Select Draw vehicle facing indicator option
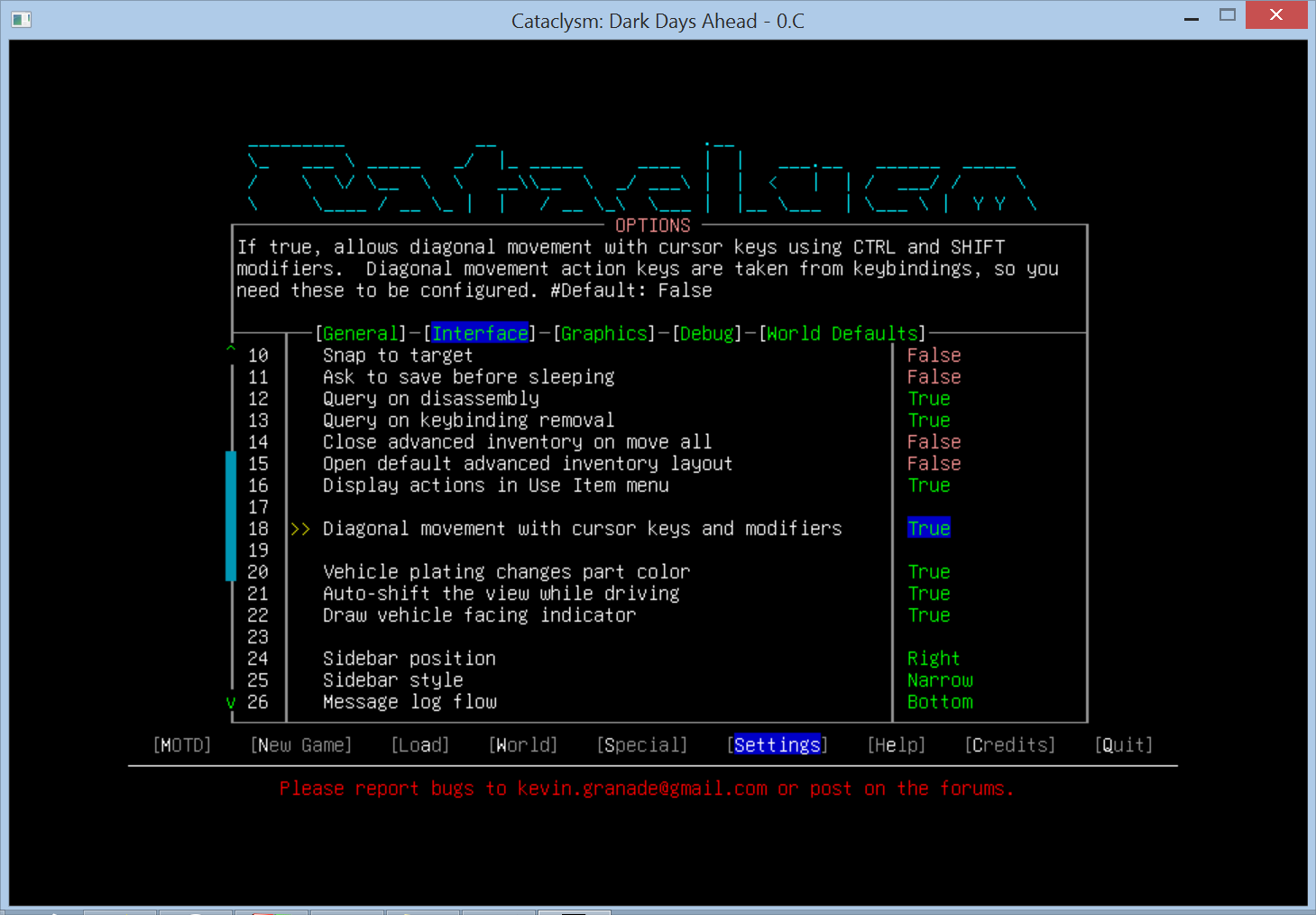This screenshot has width=1316, height=915. click(x=480, y=615)
